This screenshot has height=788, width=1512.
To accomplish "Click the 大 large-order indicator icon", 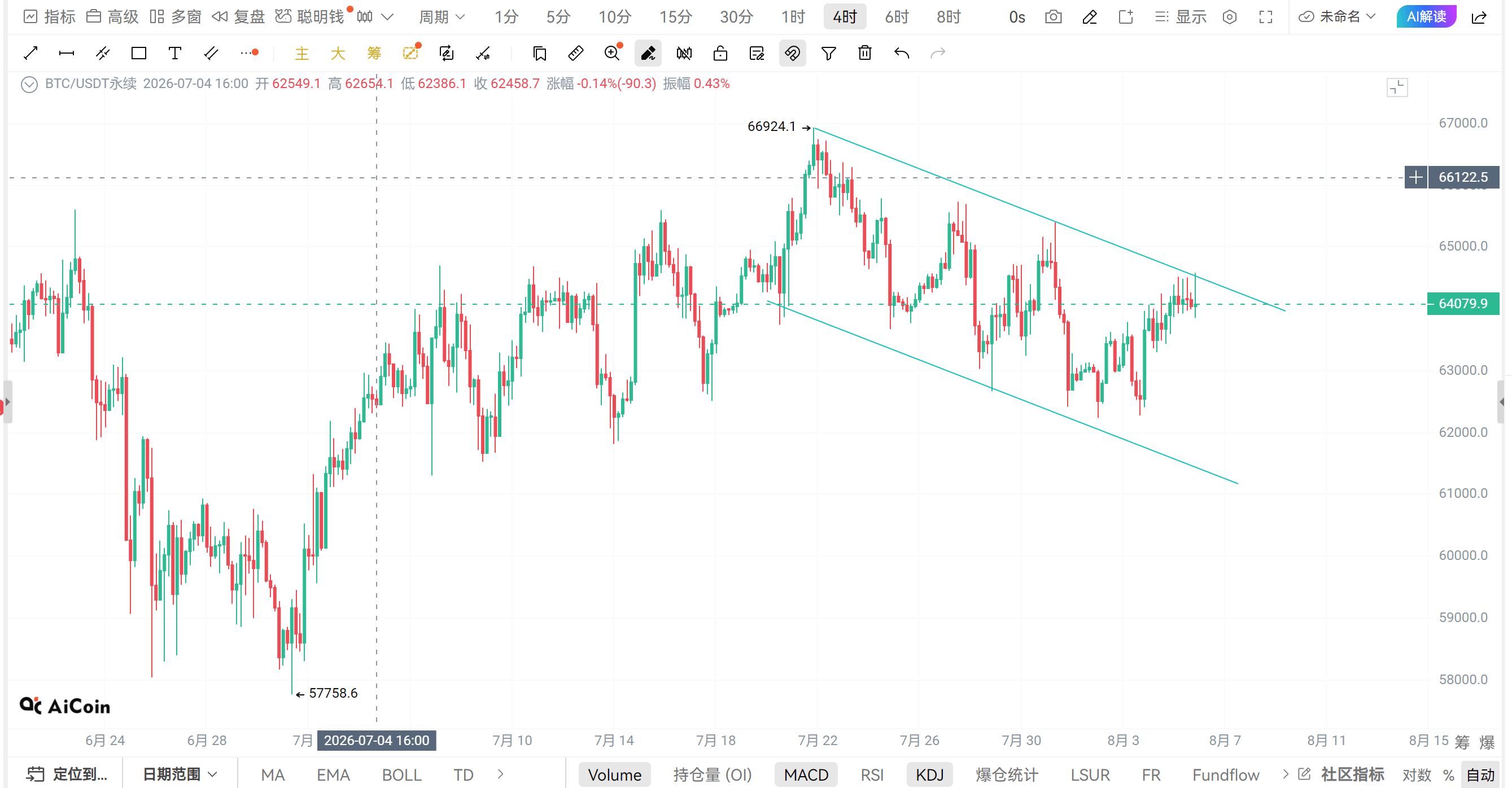I will 338,54.
